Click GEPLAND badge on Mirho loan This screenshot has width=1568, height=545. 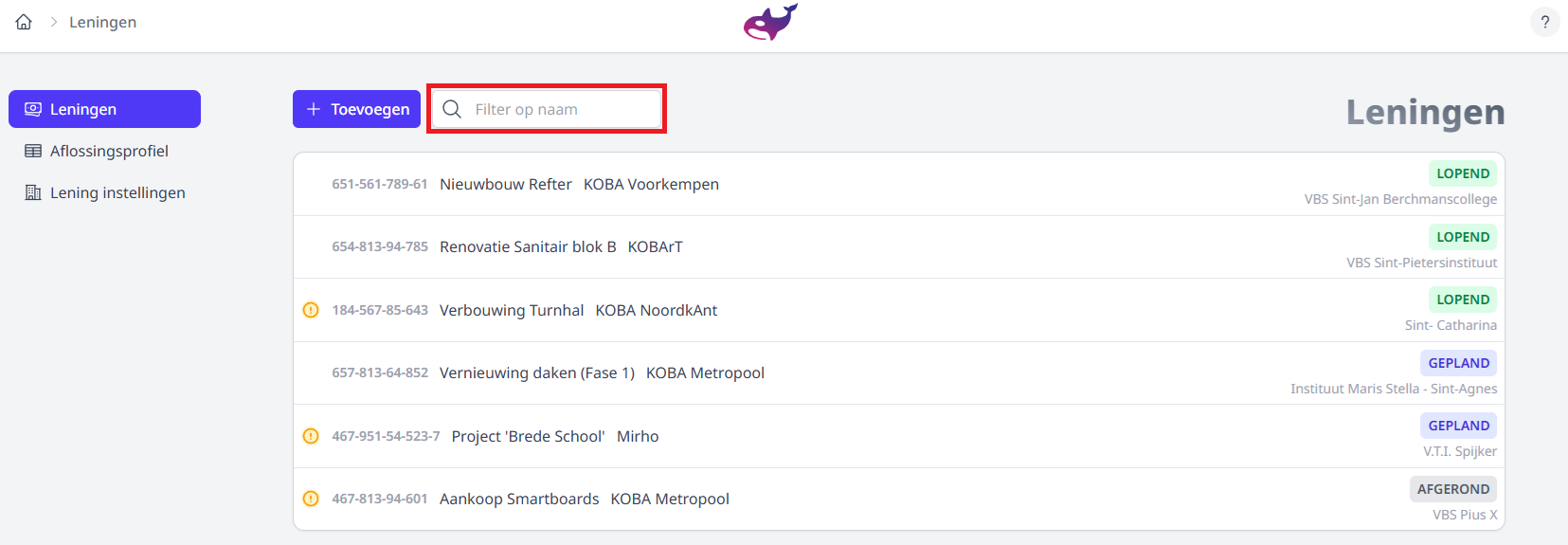(x=1458, y=426)
